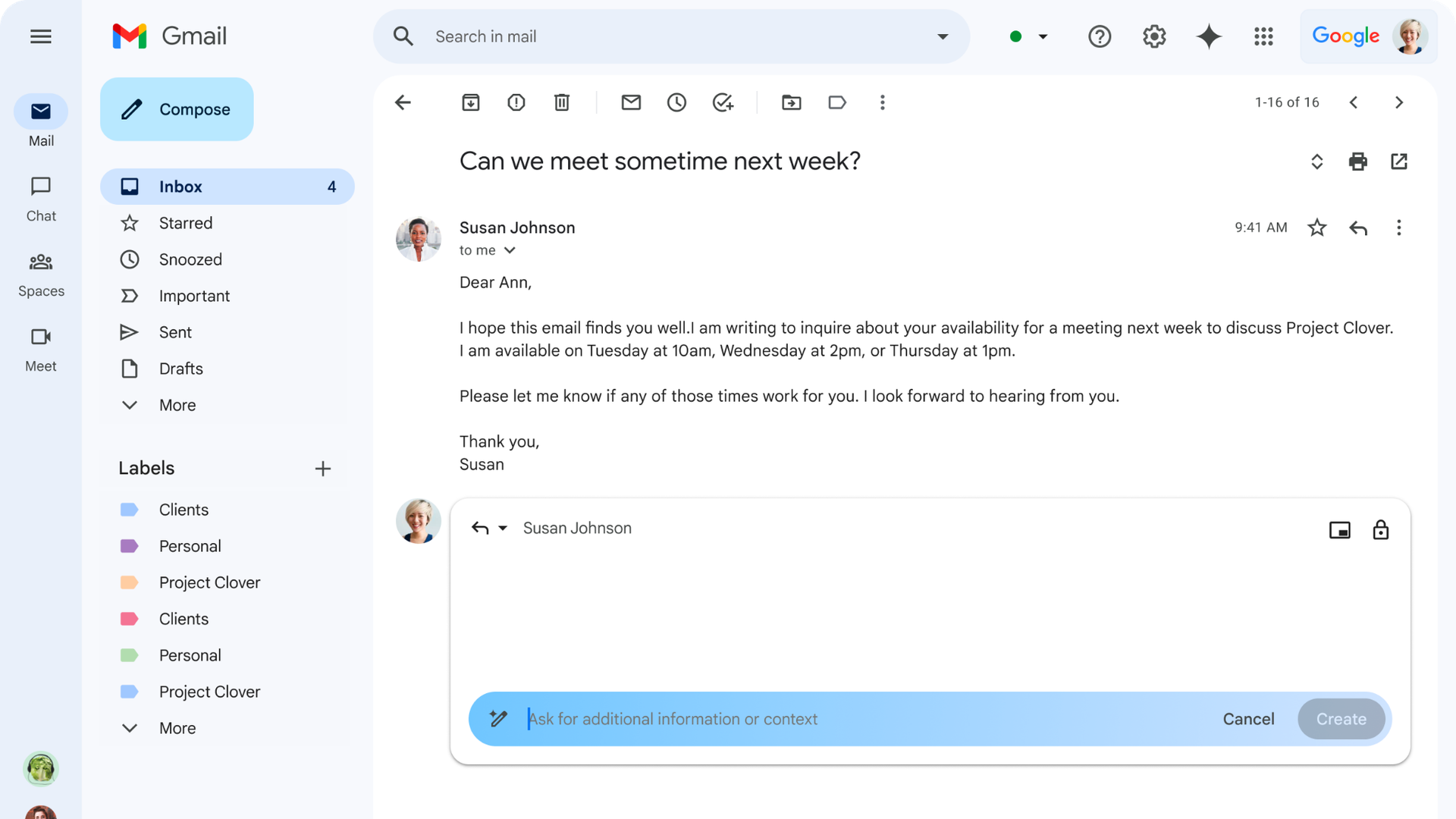
Task: Open the Gemini sparkle feature
Action: (x=1209, y=36)
